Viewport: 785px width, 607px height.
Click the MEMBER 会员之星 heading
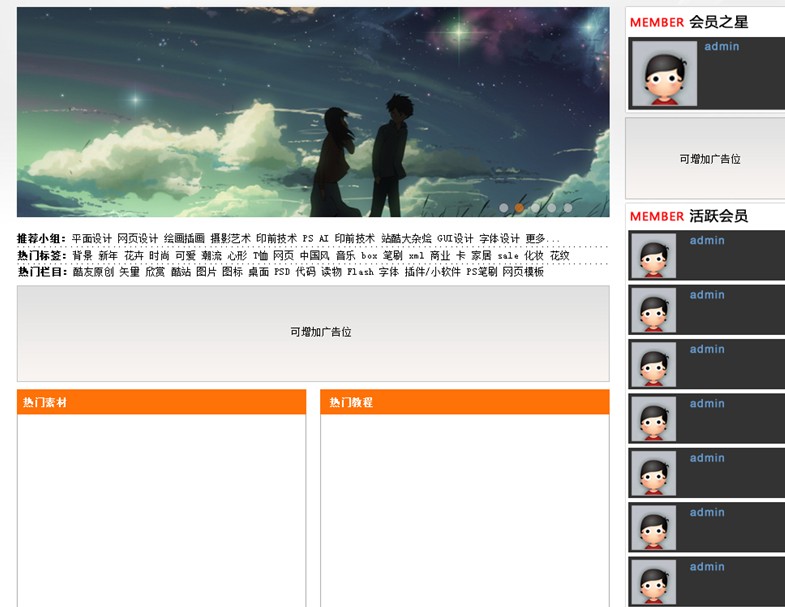[x=689, y=22]
